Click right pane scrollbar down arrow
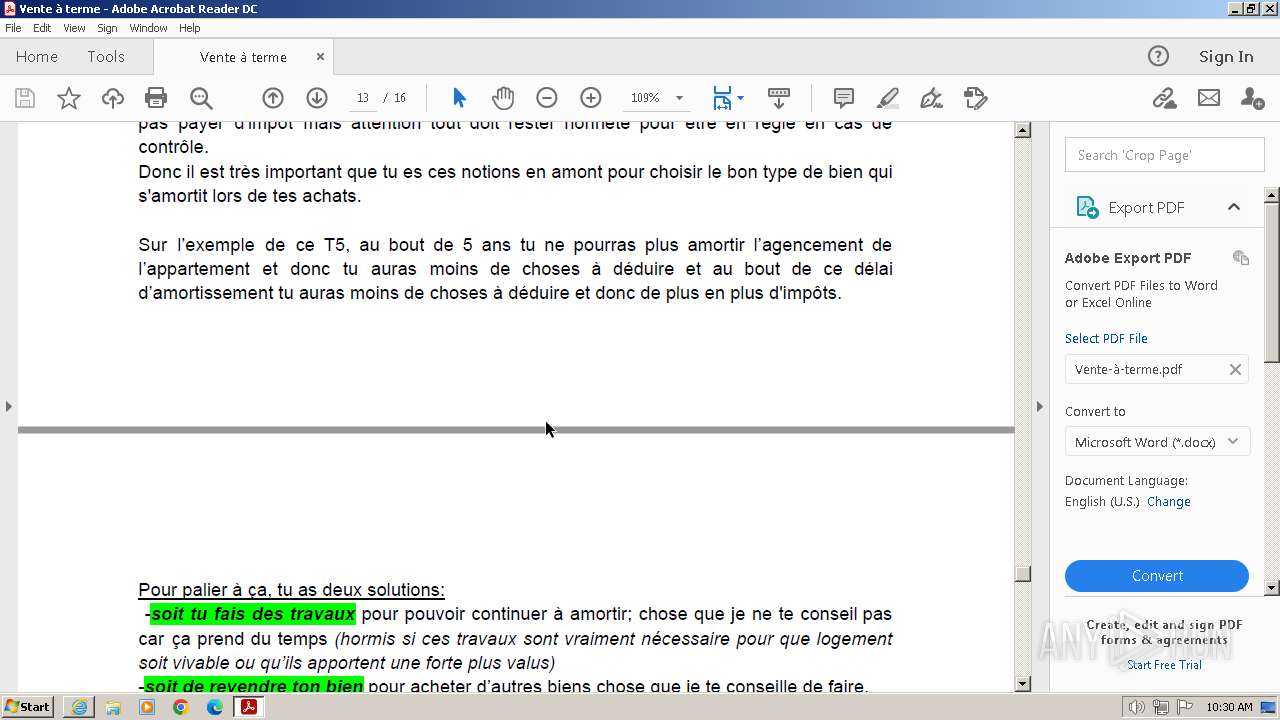The image size is (1280, 720). (x=1272, y=588)
